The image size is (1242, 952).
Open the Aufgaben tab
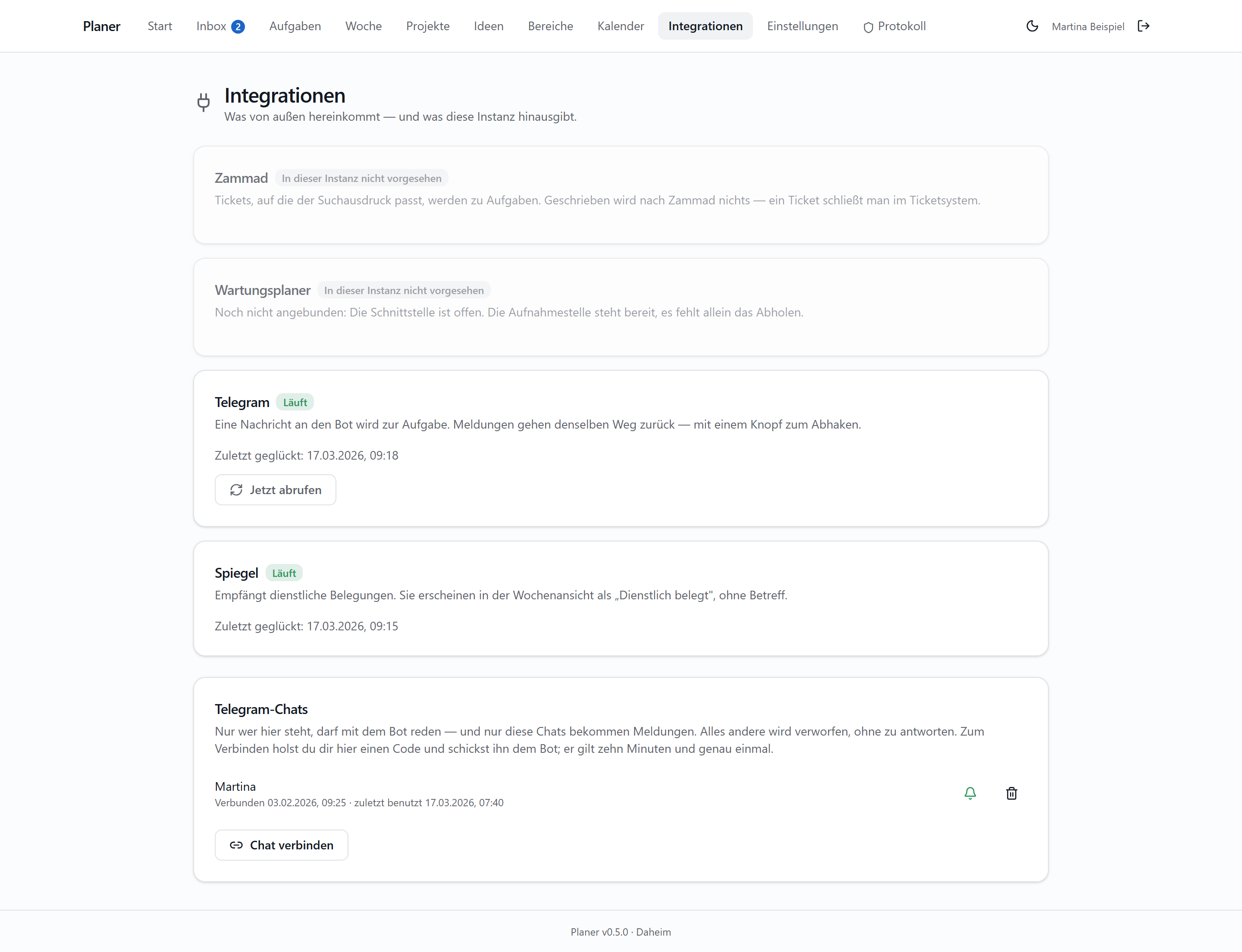coord(295,26)
